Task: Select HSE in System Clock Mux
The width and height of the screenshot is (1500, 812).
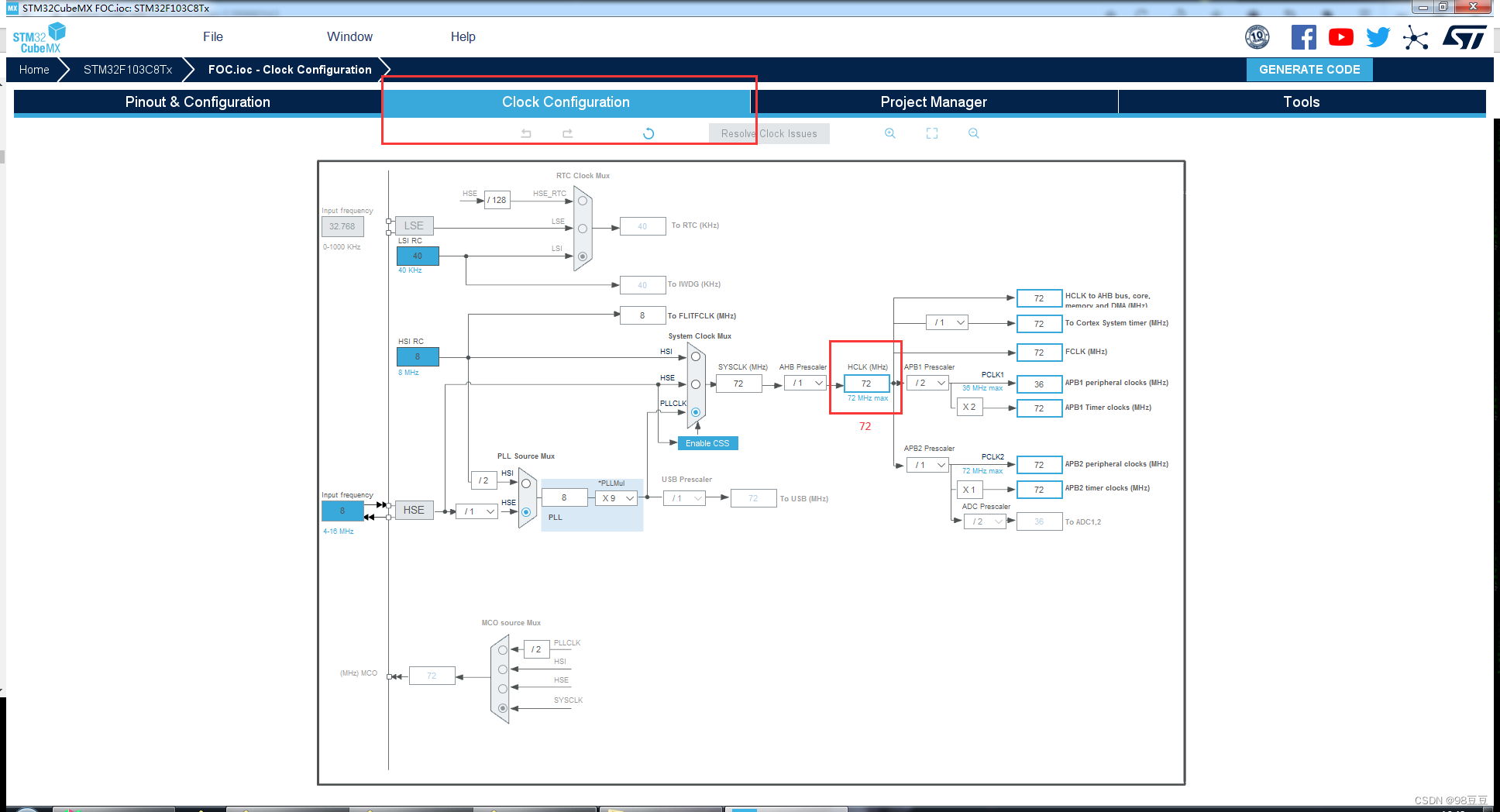Action: [x=696, y=384]
